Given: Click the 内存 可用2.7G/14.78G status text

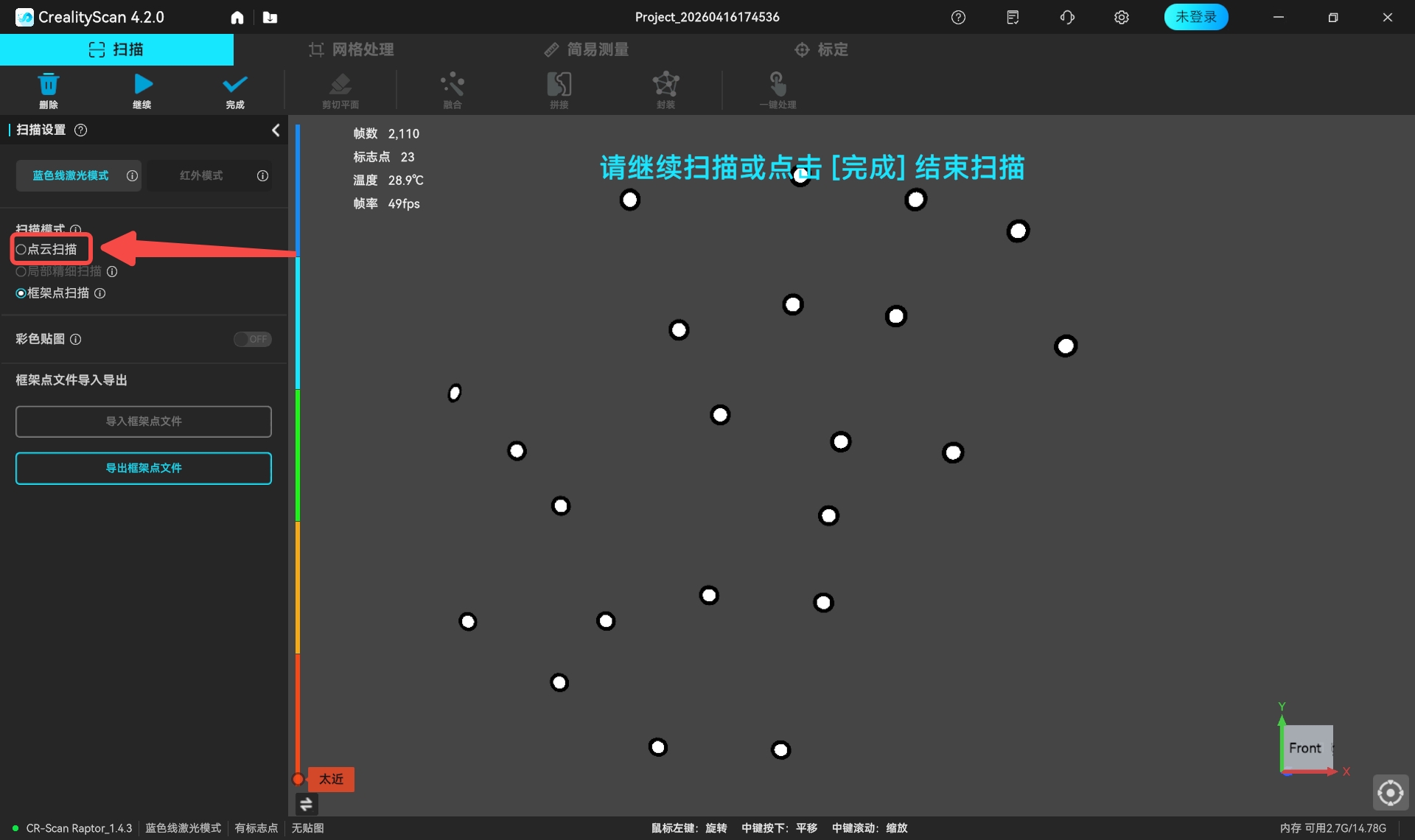Looking at the screenshot, I should (x=1333, y=828).
